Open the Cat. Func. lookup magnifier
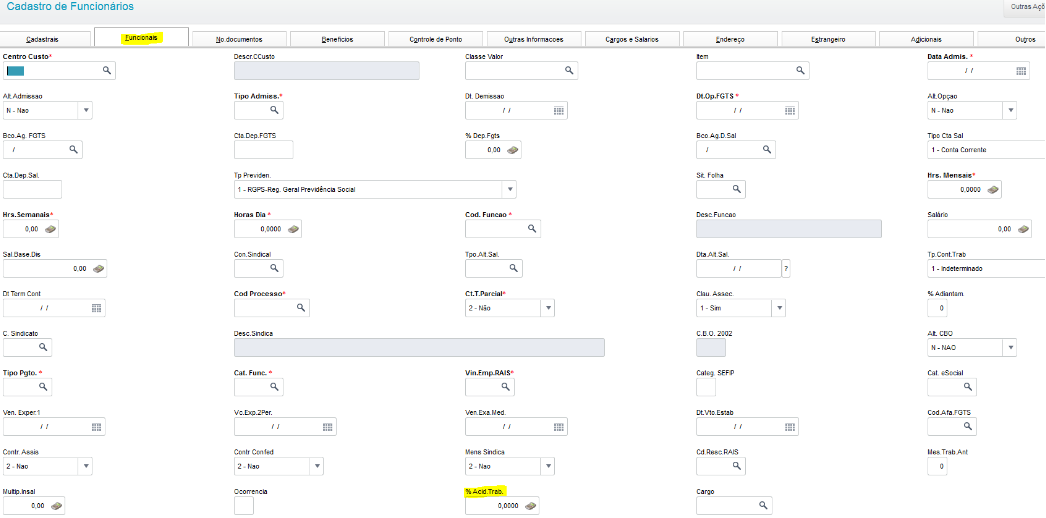The image size is (1046, 518). (274, 387)
